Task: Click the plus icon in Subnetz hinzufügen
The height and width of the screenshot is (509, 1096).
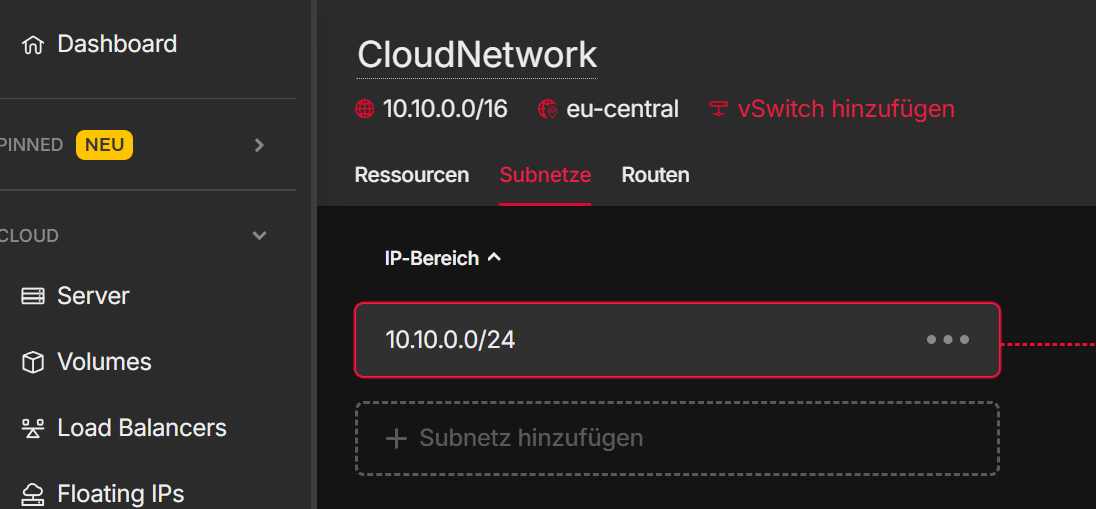Action: point(396,438)
